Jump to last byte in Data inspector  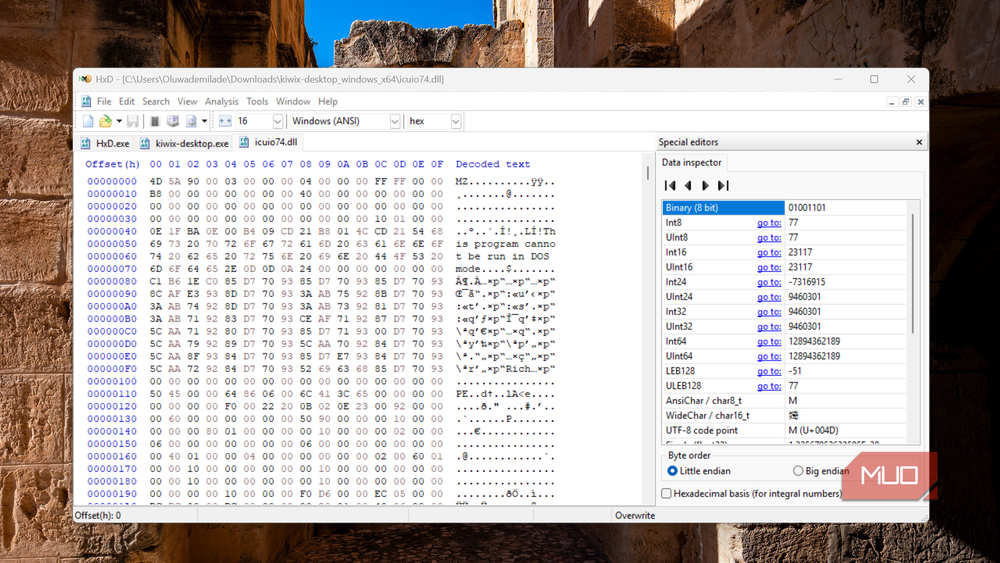[x=723, y=186]
